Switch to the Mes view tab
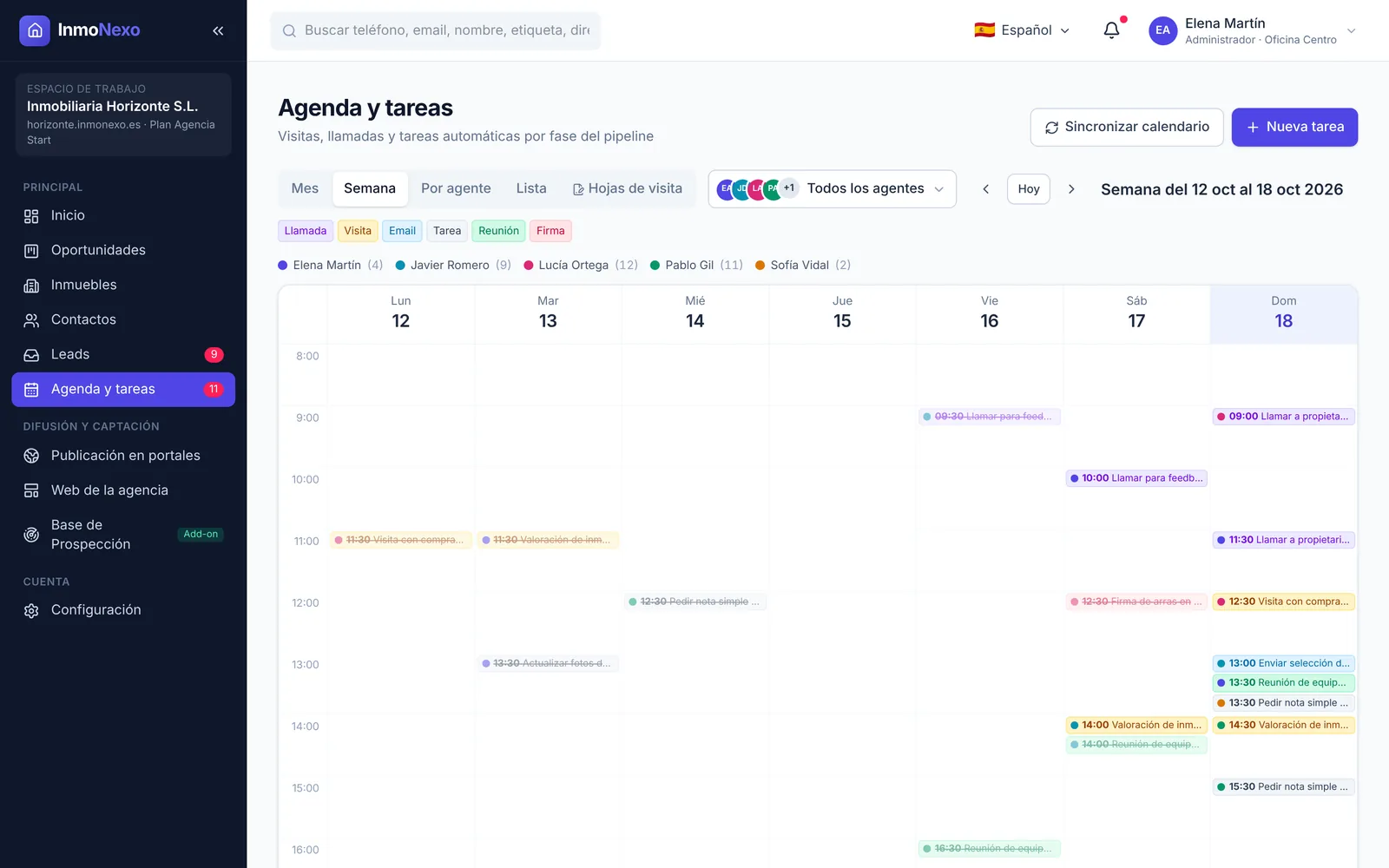The width and height of the screenshot is (1389, 868). (x=305, y=188)
